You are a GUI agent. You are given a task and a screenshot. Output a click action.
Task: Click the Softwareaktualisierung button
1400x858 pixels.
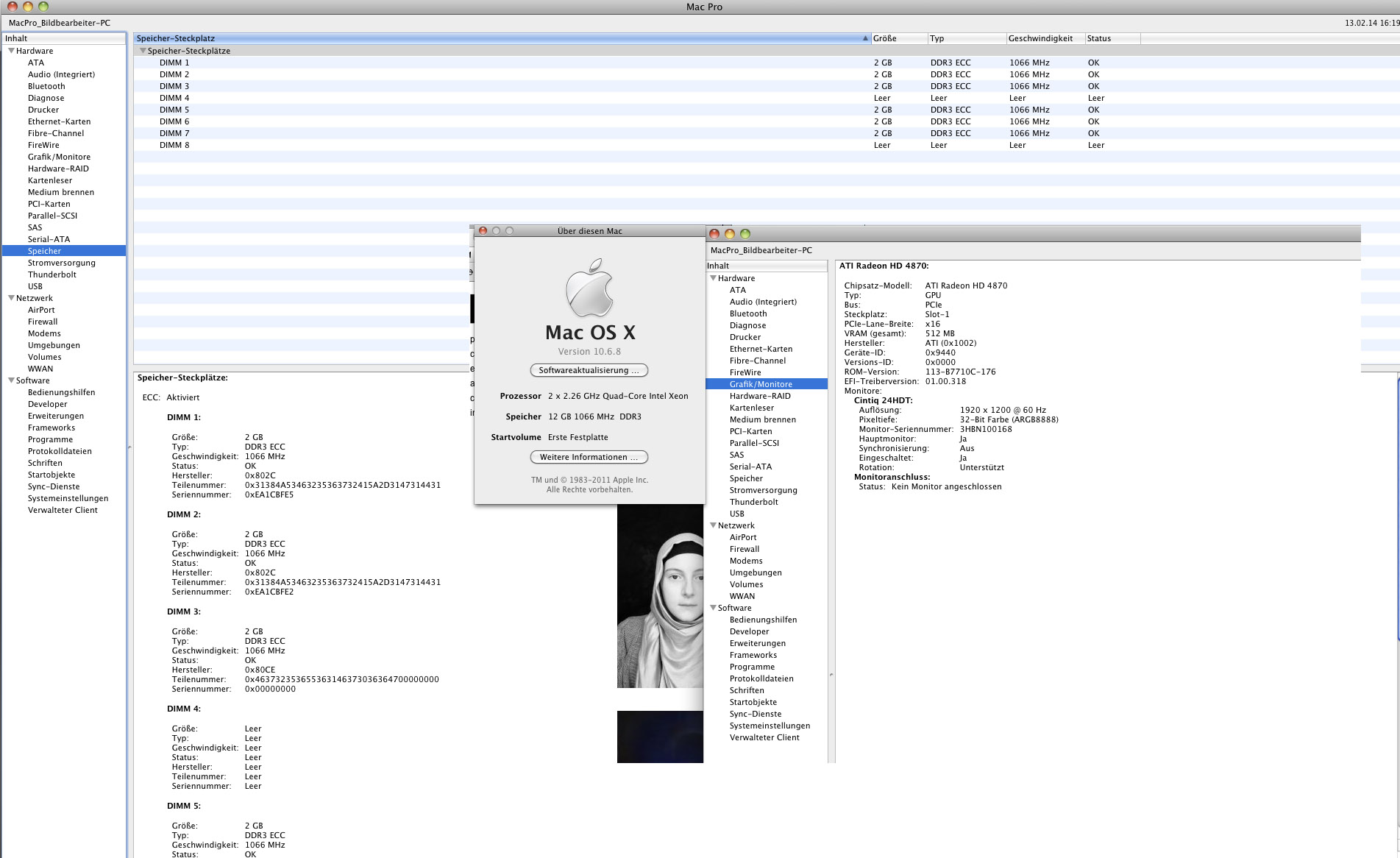[589, 370]
